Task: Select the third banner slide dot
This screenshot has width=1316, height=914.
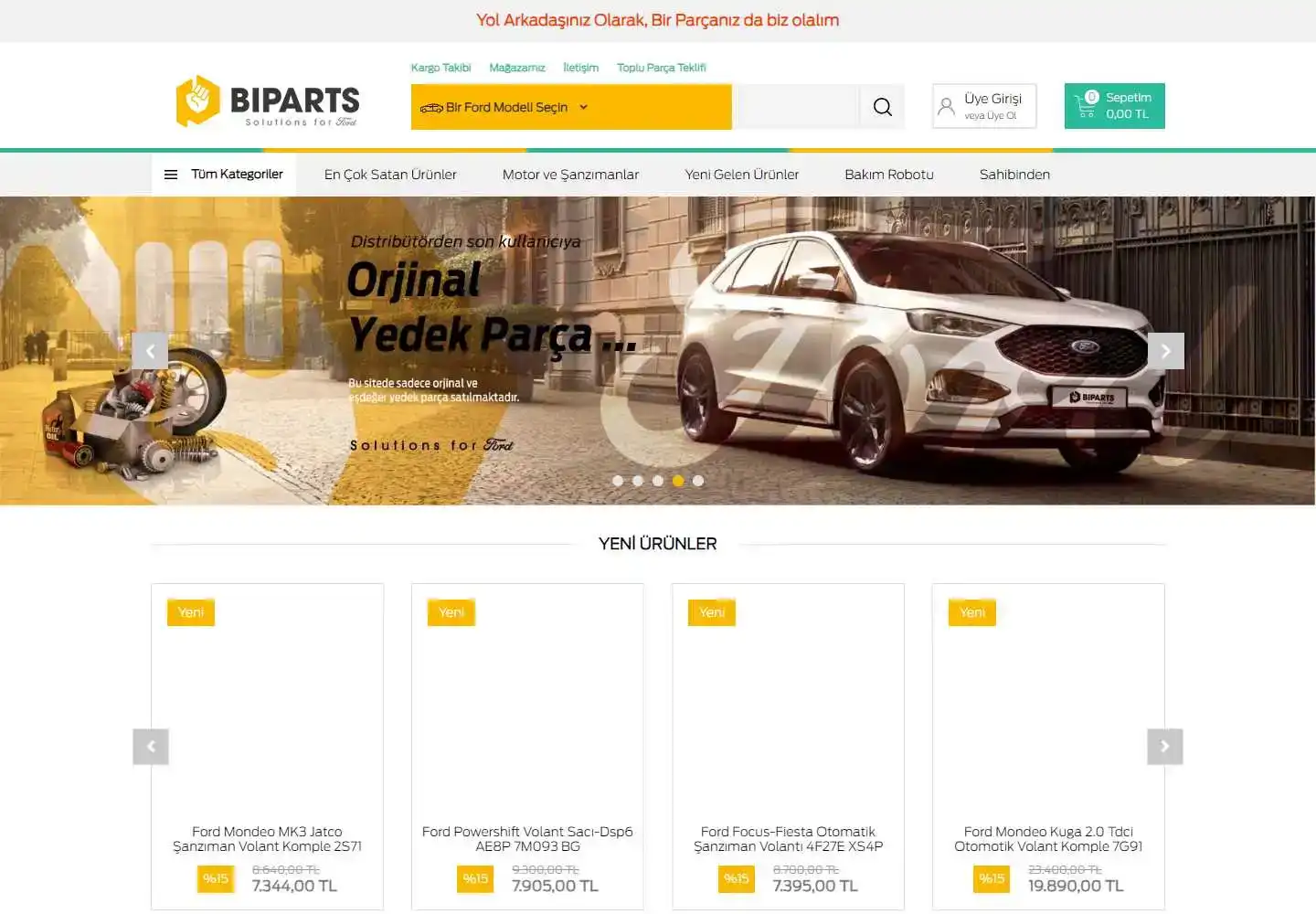Action: [658, 481]
